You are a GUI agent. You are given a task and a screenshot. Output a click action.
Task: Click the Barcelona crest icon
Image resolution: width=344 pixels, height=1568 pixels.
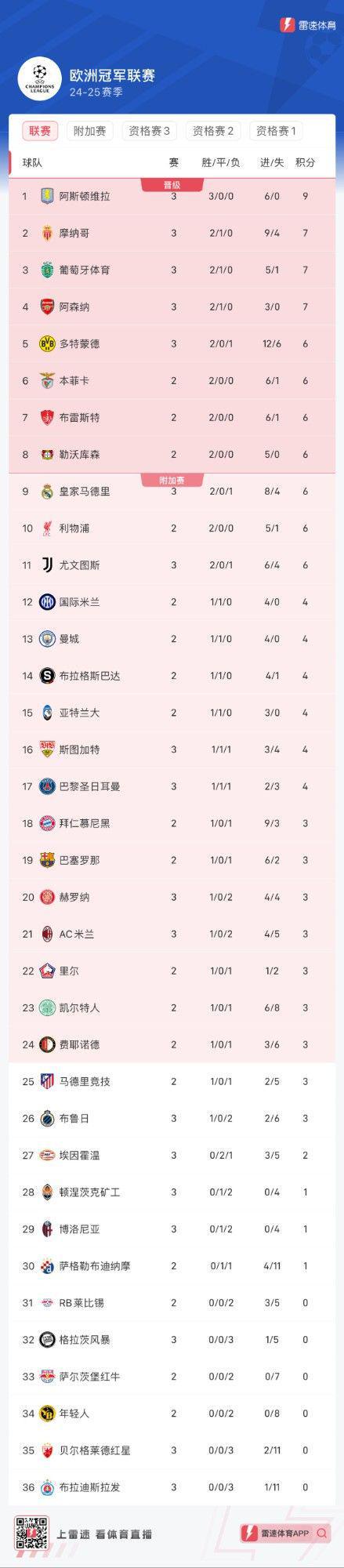point(48,860)
